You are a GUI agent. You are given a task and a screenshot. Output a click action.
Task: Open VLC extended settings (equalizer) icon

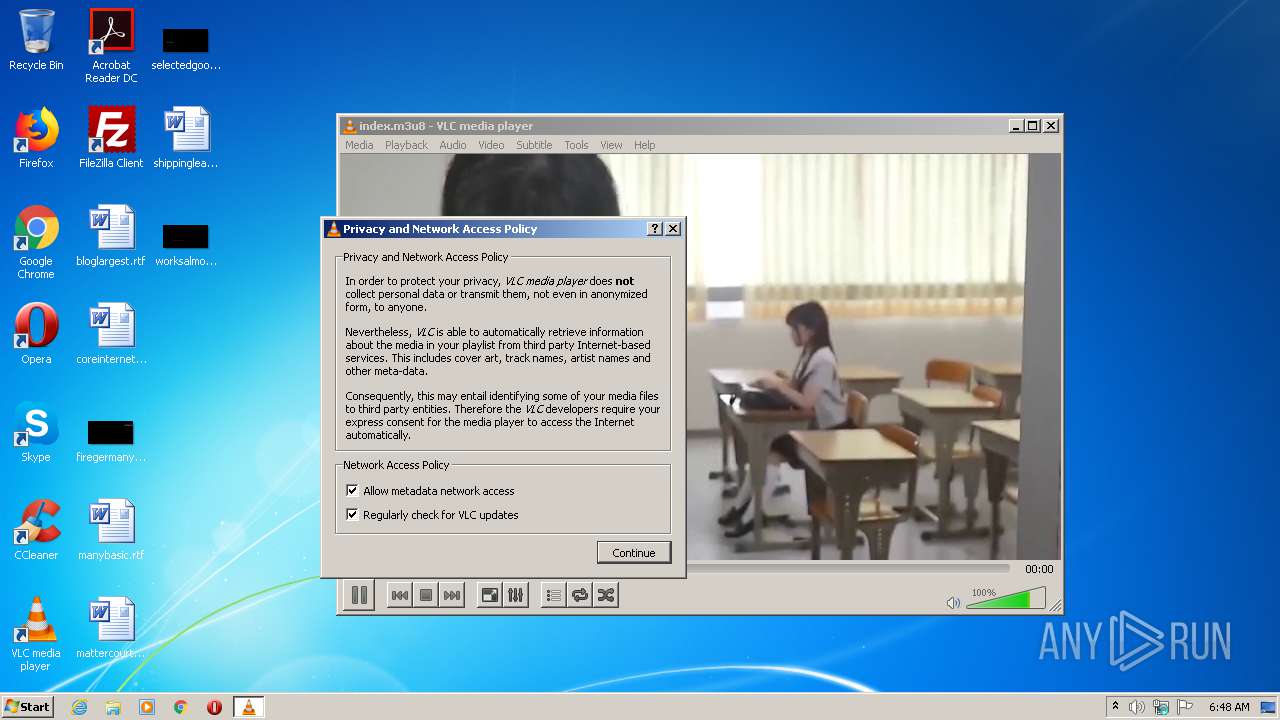[x=515, y=595]
